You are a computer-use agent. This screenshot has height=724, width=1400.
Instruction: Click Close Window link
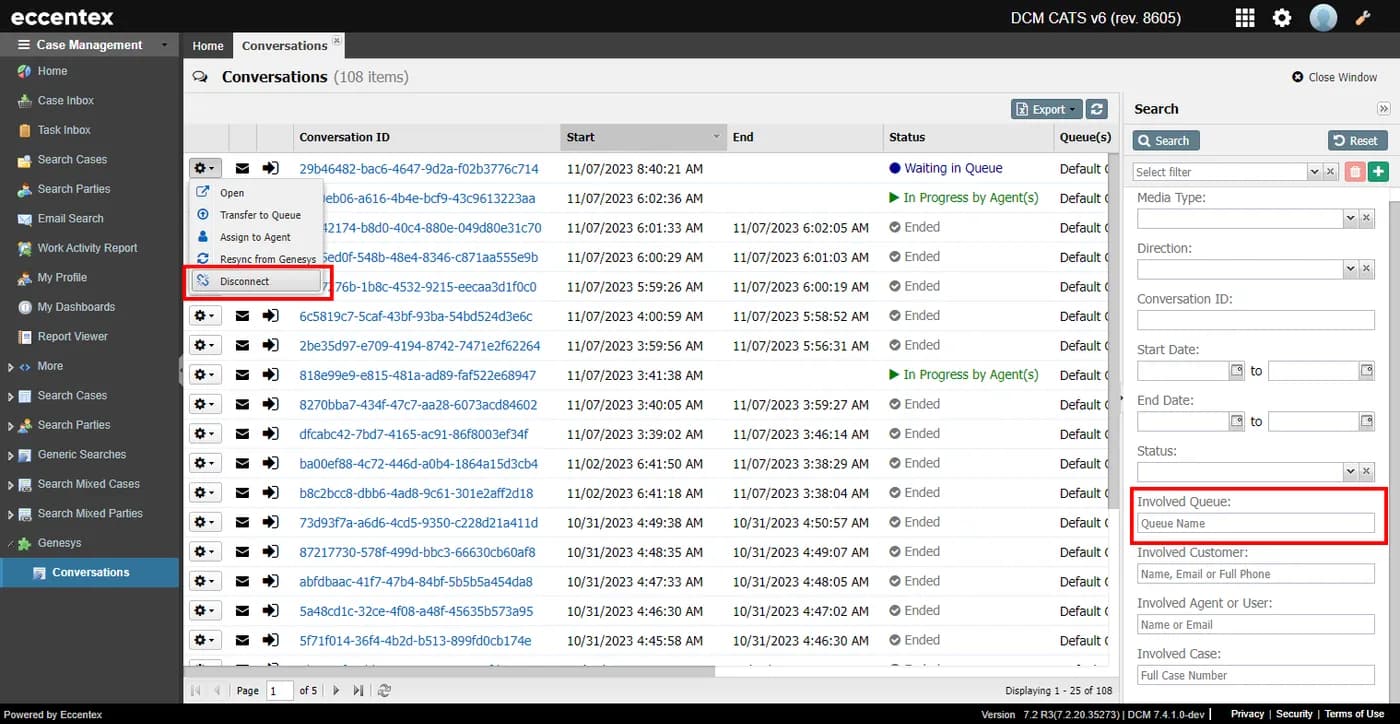1335,77
